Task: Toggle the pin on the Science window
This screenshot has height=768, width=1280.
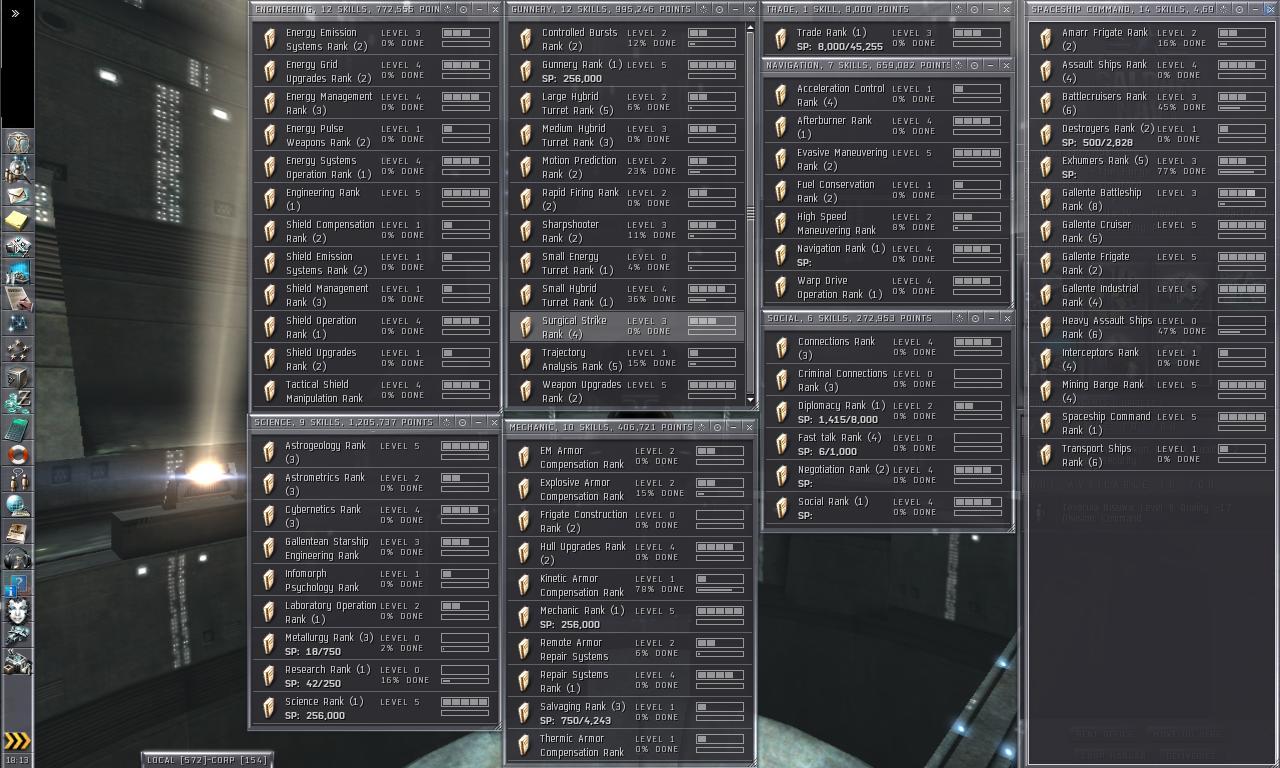Action: pos(446,422)
